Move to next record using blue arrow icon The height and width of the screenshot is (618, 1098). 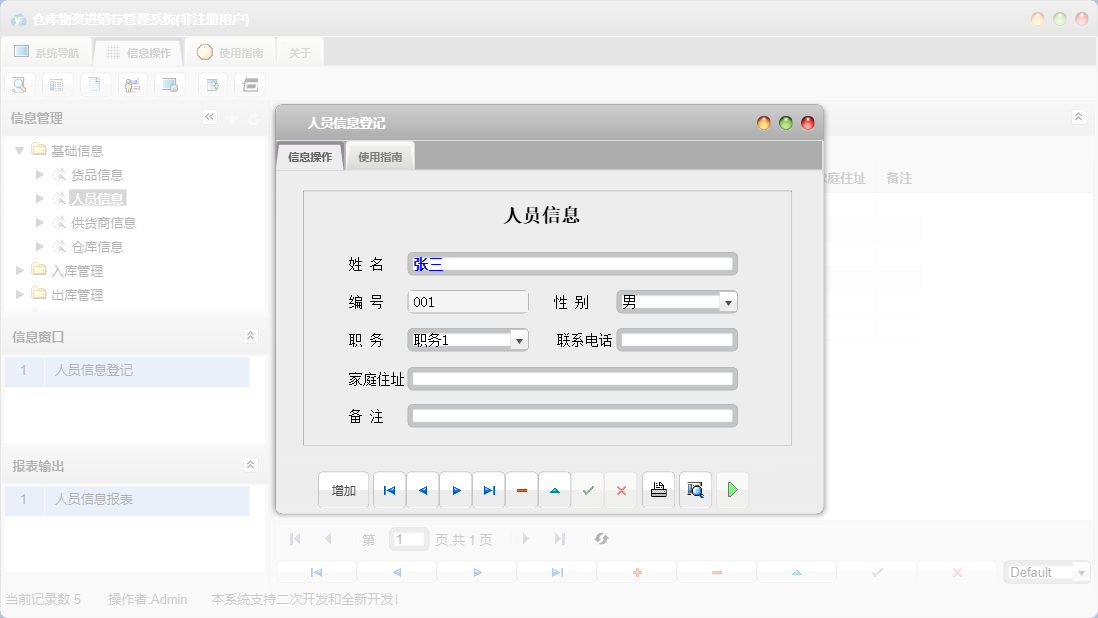click(455, 490)
